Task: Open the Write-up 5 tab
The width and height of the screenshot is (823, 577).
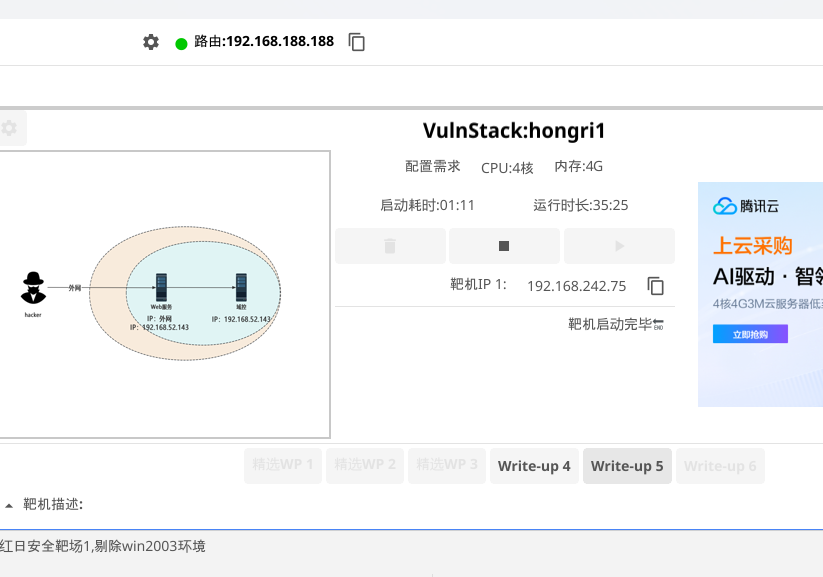Action: [627, 466]
